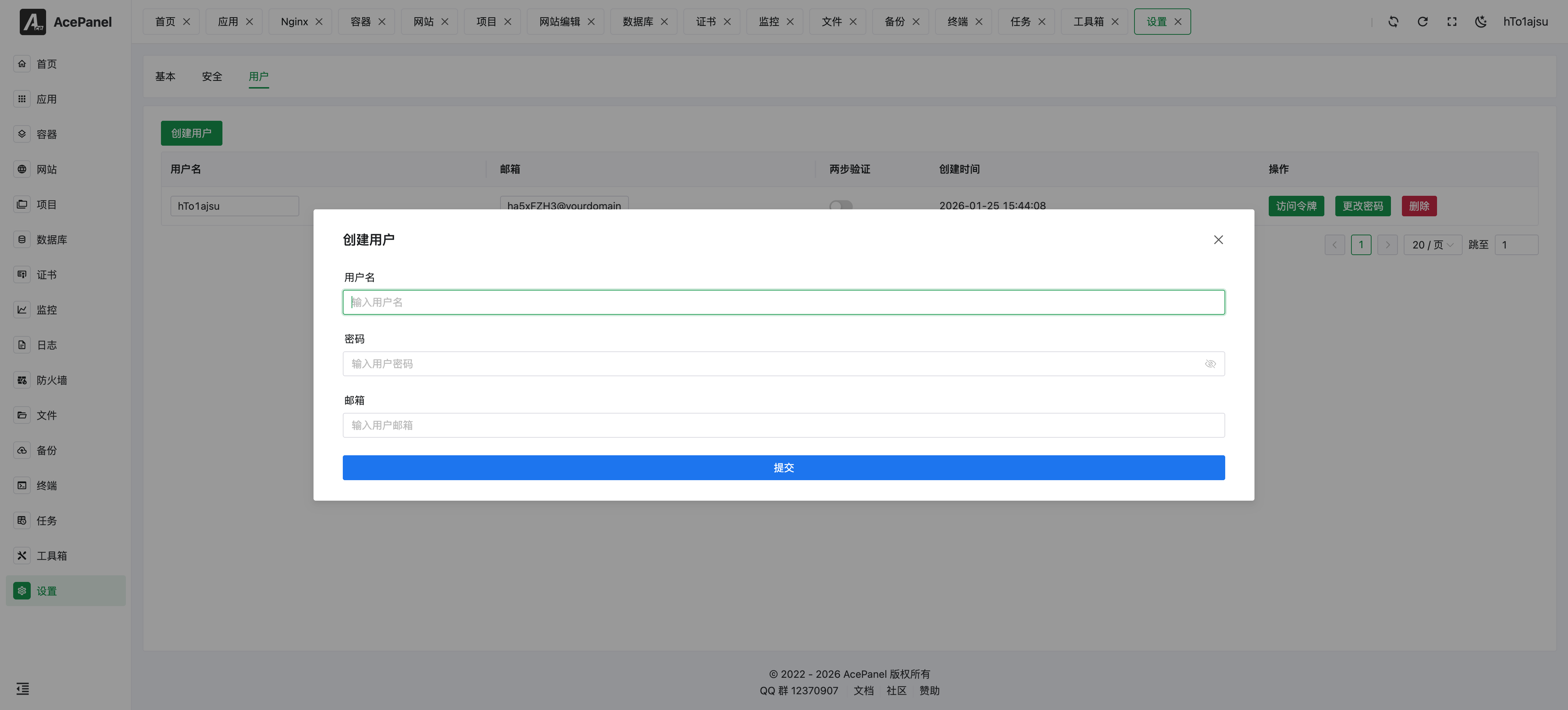Click the firewall icon in sidebar
The width and height of the screenshot is (1568, 710).
pyautogui.click(x=22, y=380)
